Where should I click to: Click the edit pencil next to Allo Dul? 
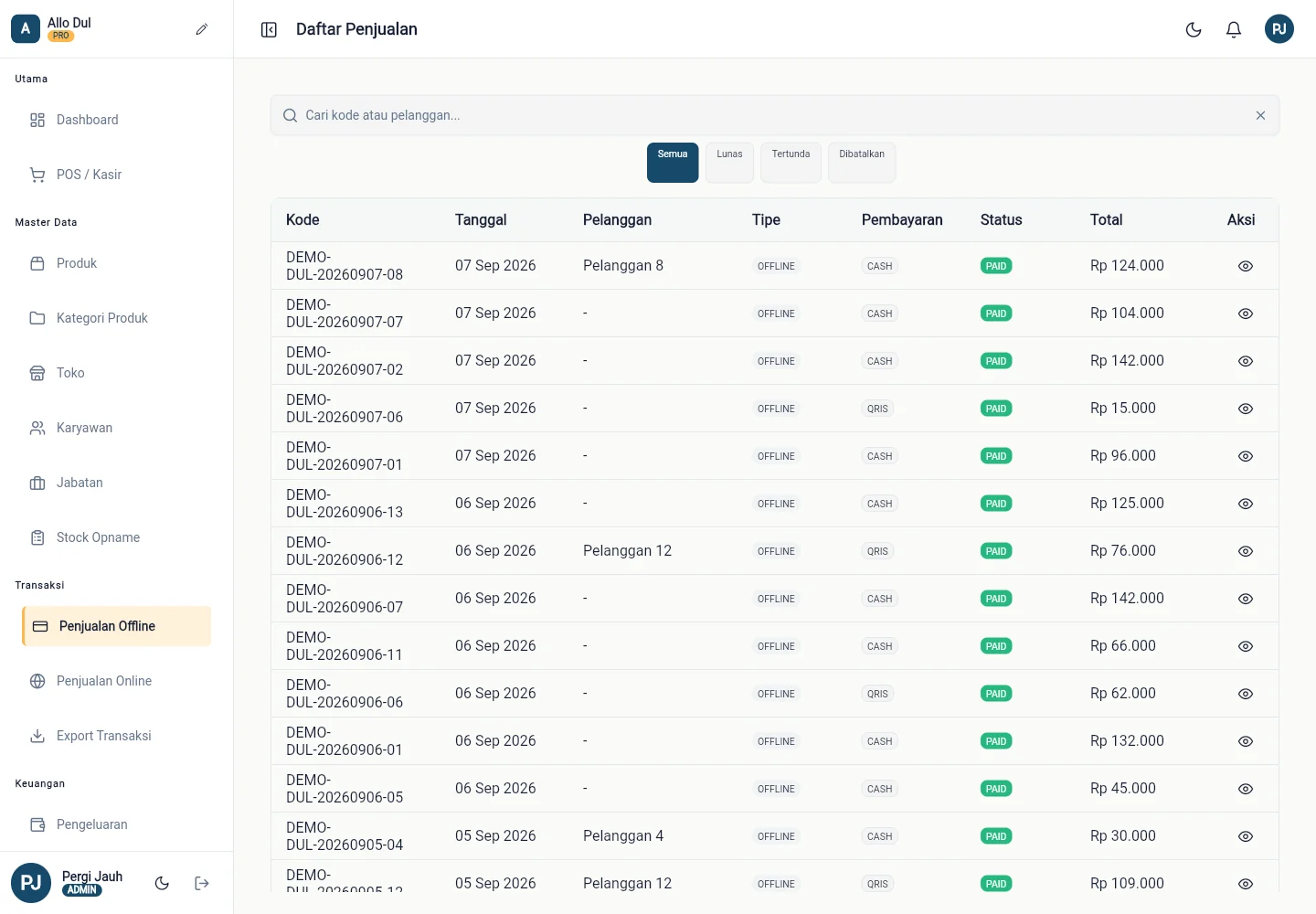pyautogui.click(x=202, y=29)
